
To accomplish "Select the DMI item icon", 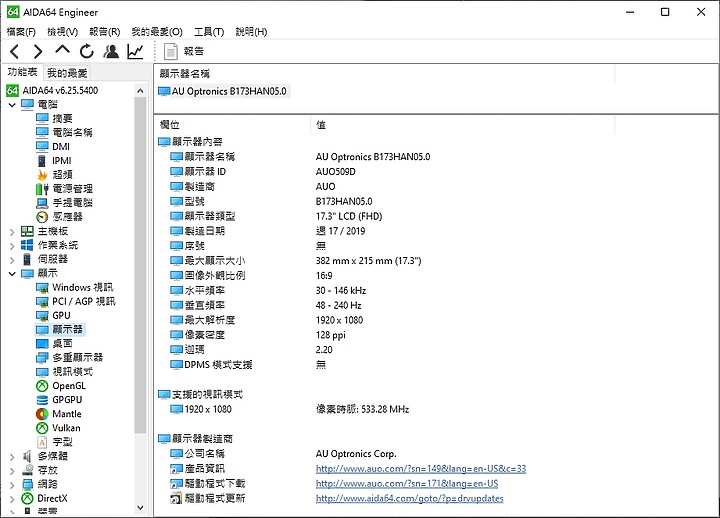I will 42,146.
